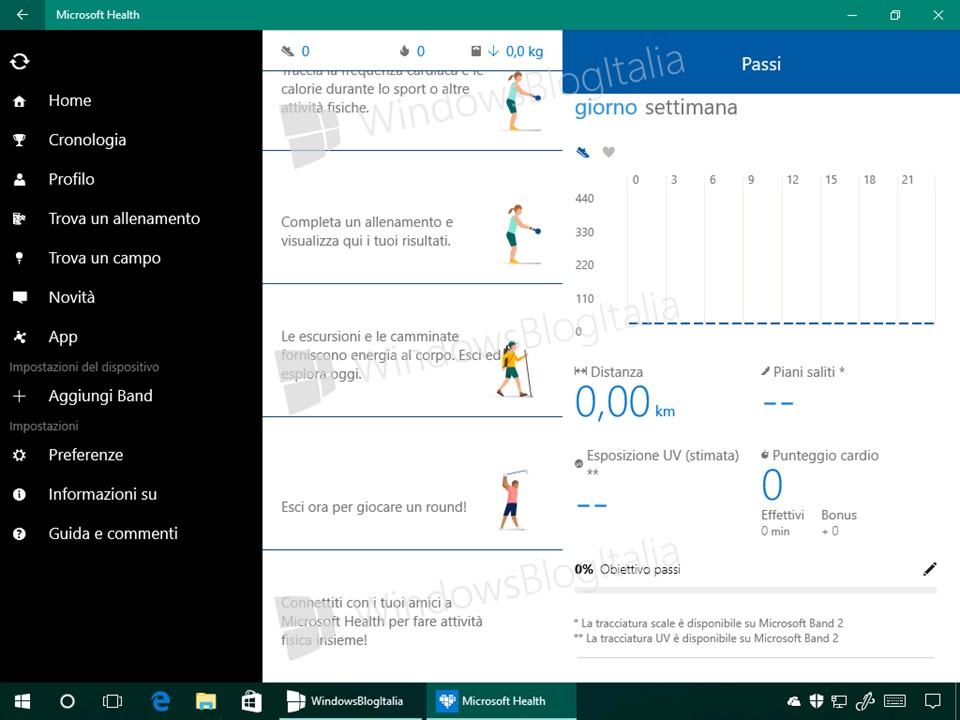Open the 'Completa un allenamento' card
This screenshot has width=960, height=720.
[x=412, y=217]
